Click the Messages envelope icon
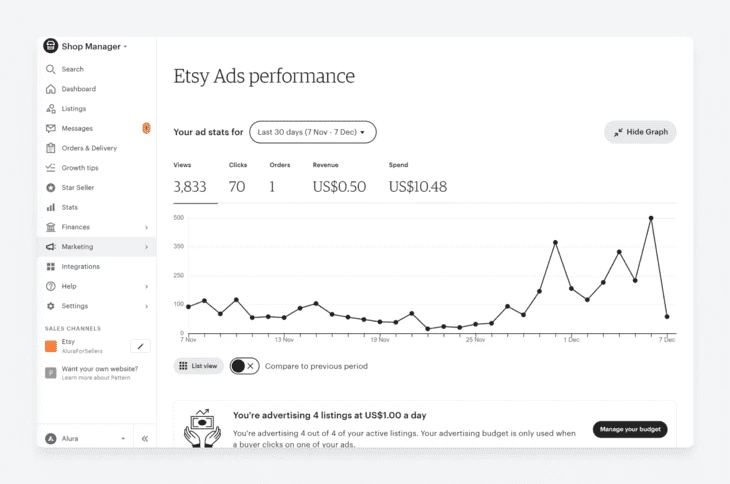 coord(50,128)
